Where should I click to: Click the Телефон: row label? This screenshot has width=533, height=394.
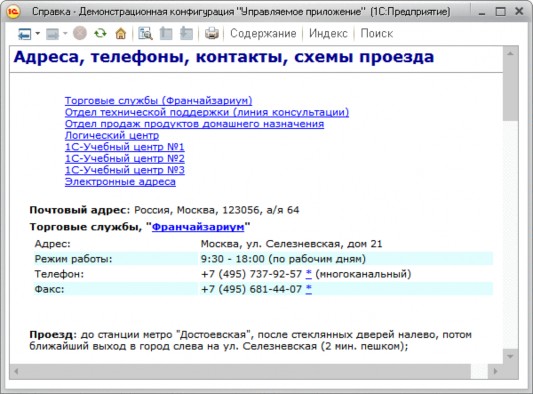point(59,274)
